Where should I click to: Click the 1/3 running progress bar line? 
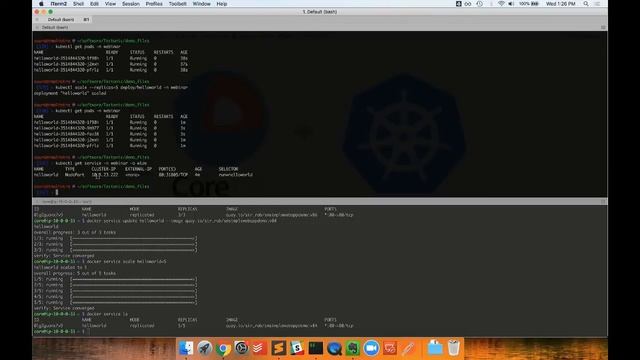[115, 238]
